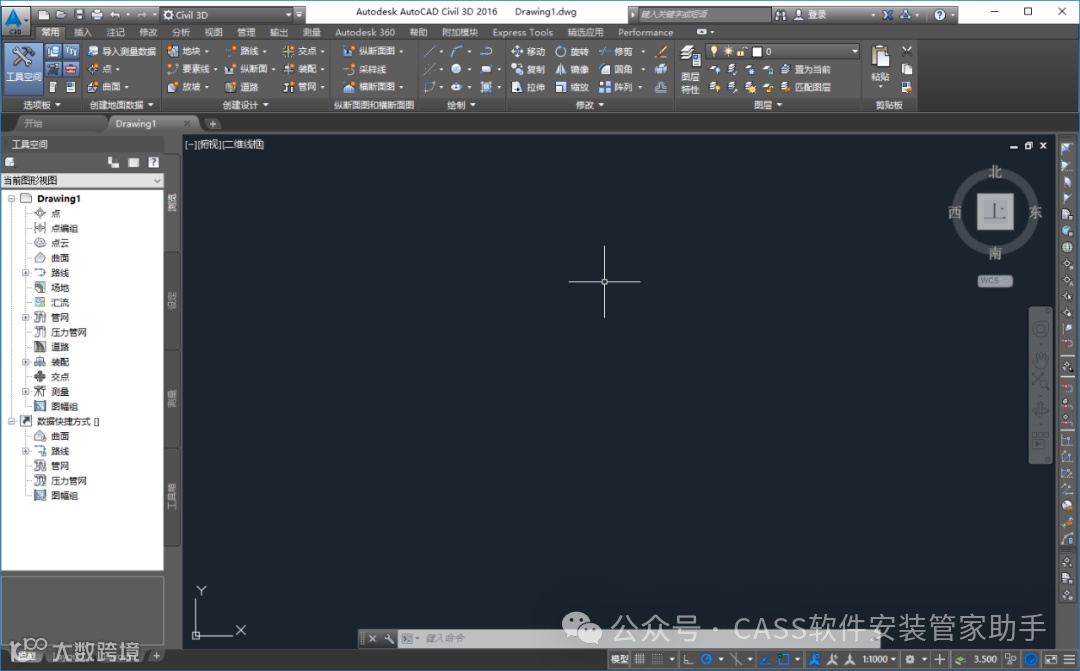Screen dimensions: 1080x671
Task: Click the new tab plus button beside Drawing1
Action: (x=213, y=124)
